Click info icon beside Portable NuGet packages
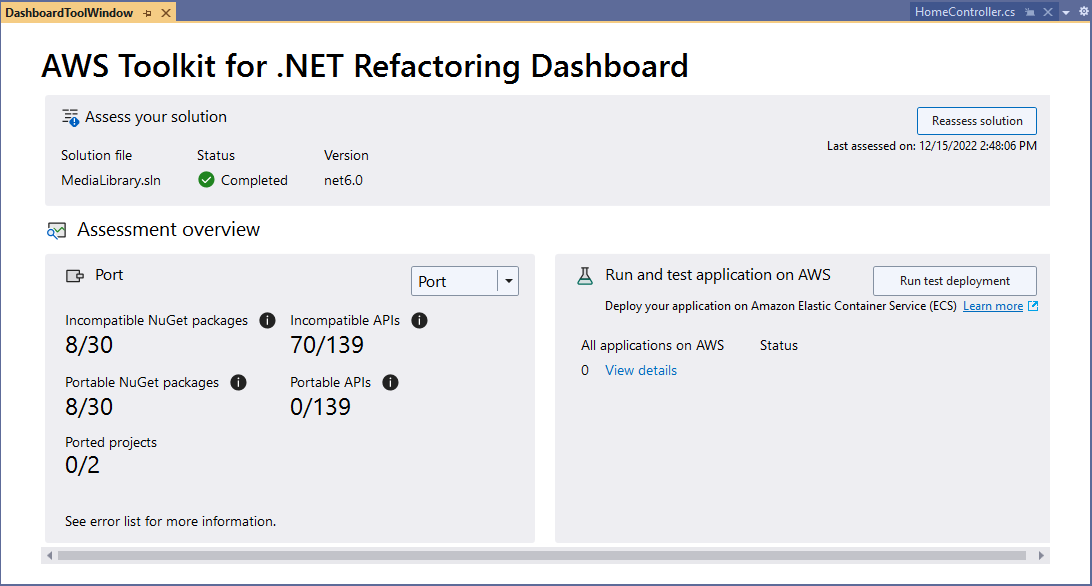This screenshot has width=1092, height=586. [238, 383]
